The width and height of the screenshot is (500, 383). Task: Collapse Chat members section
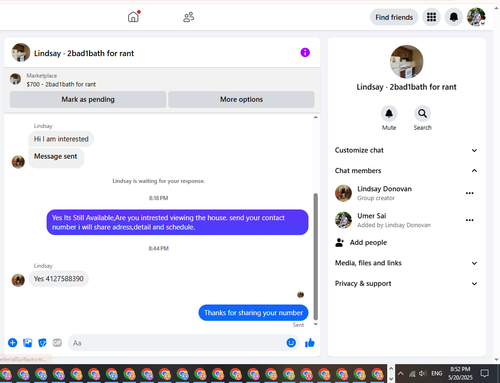406,171
